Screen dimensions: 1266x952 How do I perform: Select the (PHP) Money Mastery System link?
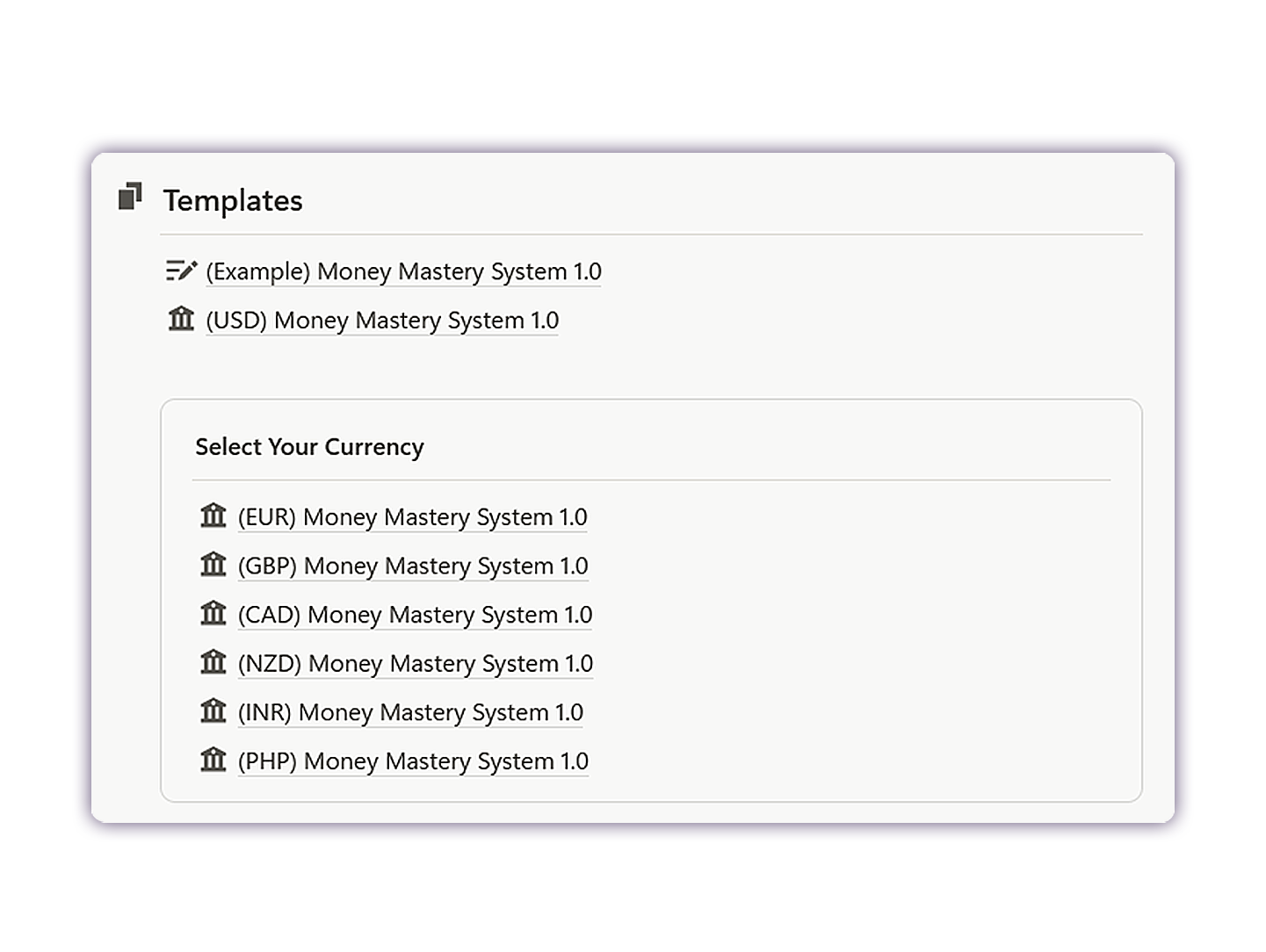(413, 761)
